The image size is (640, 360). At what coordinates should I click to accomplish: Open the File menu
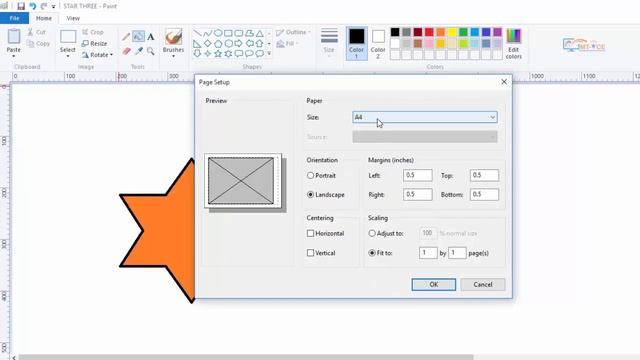[x=14, y=18]
